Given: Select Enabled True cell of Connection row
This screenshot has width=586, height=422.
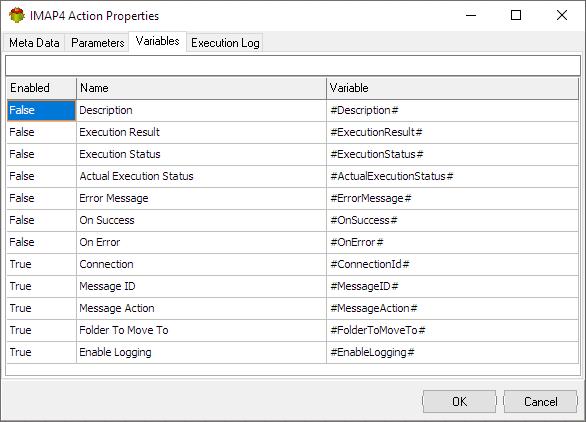Looking at the screenshot, I should (41, 265).
